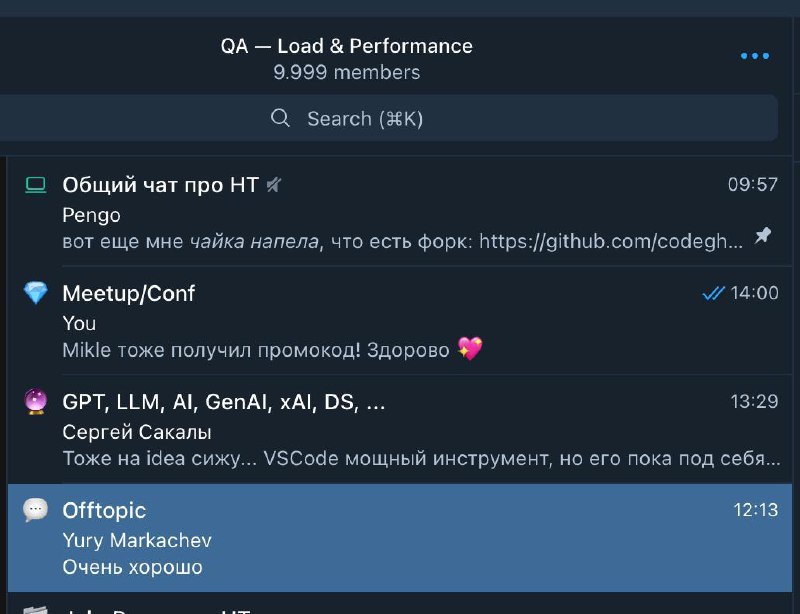The height and width of the screenshot is (614, 800).
Task: Select the Offtopic topic row
Action: tap(400, 538)
